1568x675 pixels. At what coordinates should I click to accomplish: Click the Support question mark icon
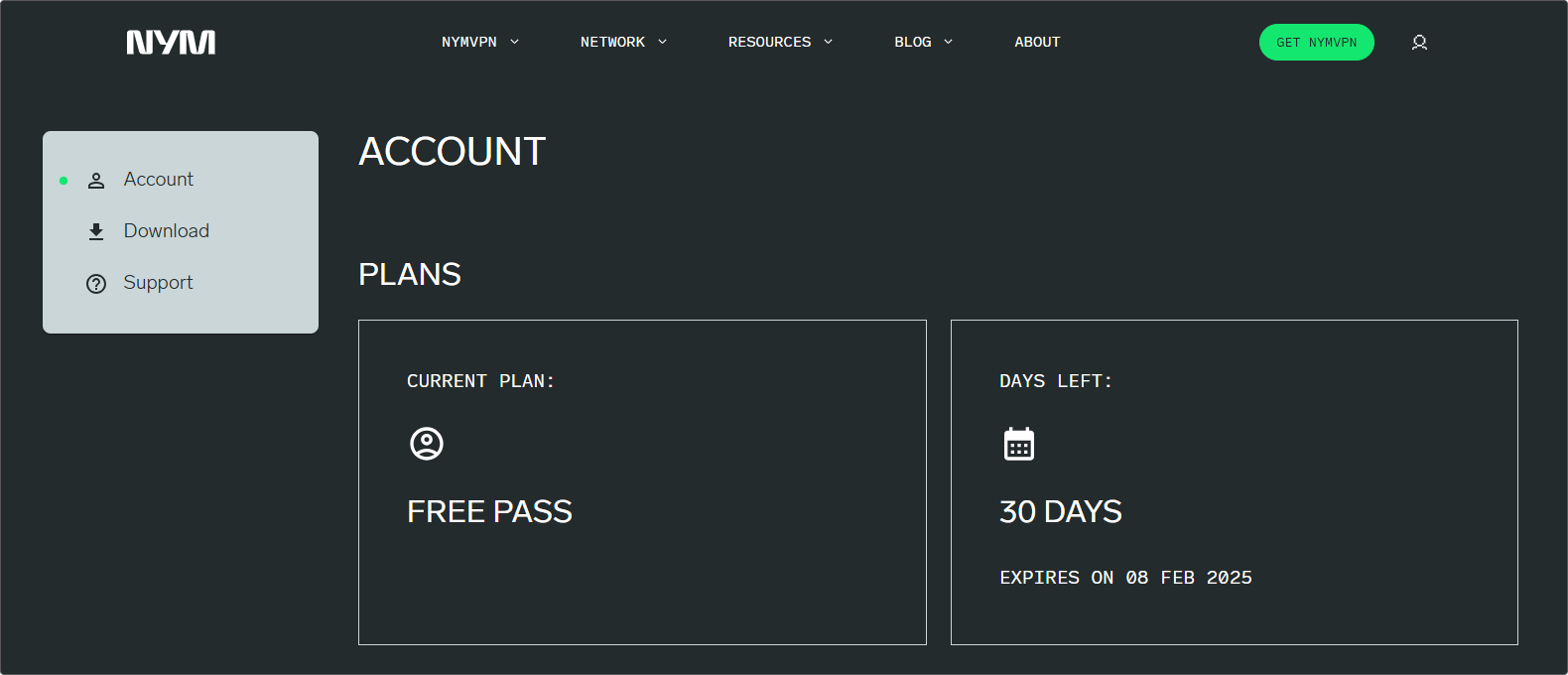pyautogui.click(x=96, y=284)
